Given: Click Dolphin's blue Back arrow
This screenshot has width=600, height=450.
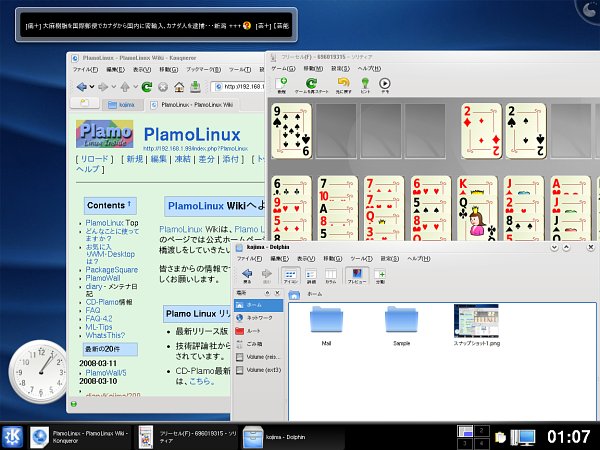Looking at the screenshot, I should coord(247,276).
